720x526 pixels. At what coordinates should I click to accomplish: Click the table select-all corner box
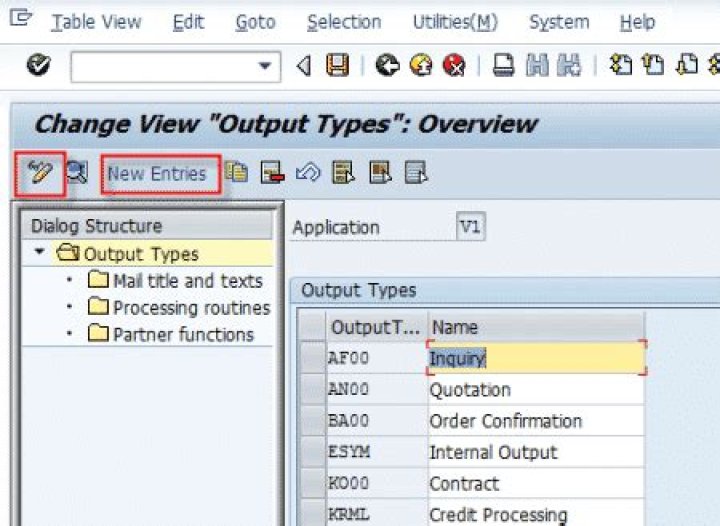(313, 327)
